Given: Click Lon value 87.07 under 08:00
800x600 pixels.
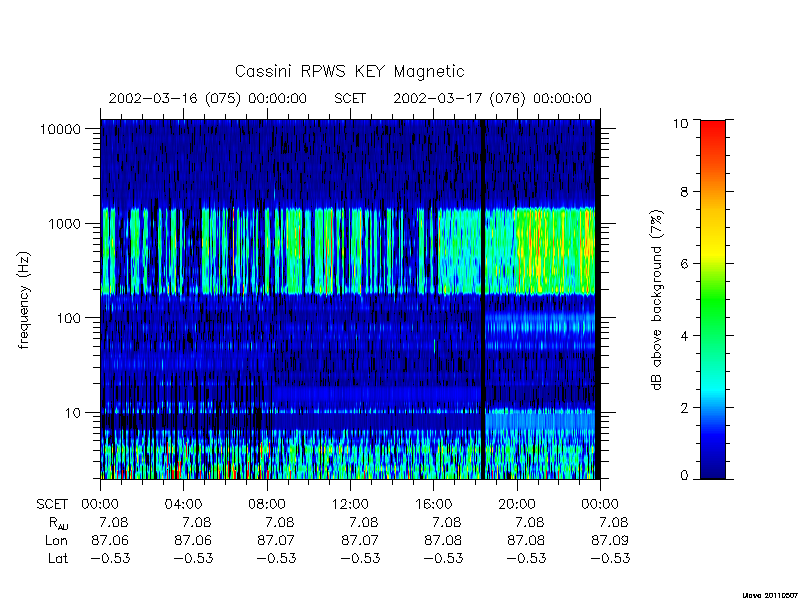Looking at the screenshot, I should pos(276,540).
